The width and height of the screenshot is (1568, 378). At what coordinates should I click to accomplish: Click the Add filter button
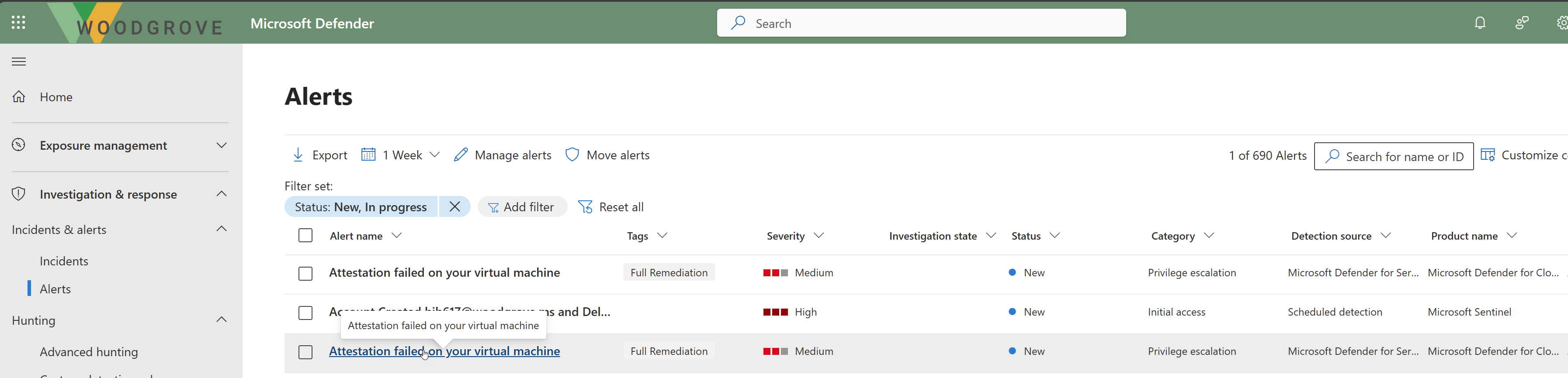coord(522,207)
